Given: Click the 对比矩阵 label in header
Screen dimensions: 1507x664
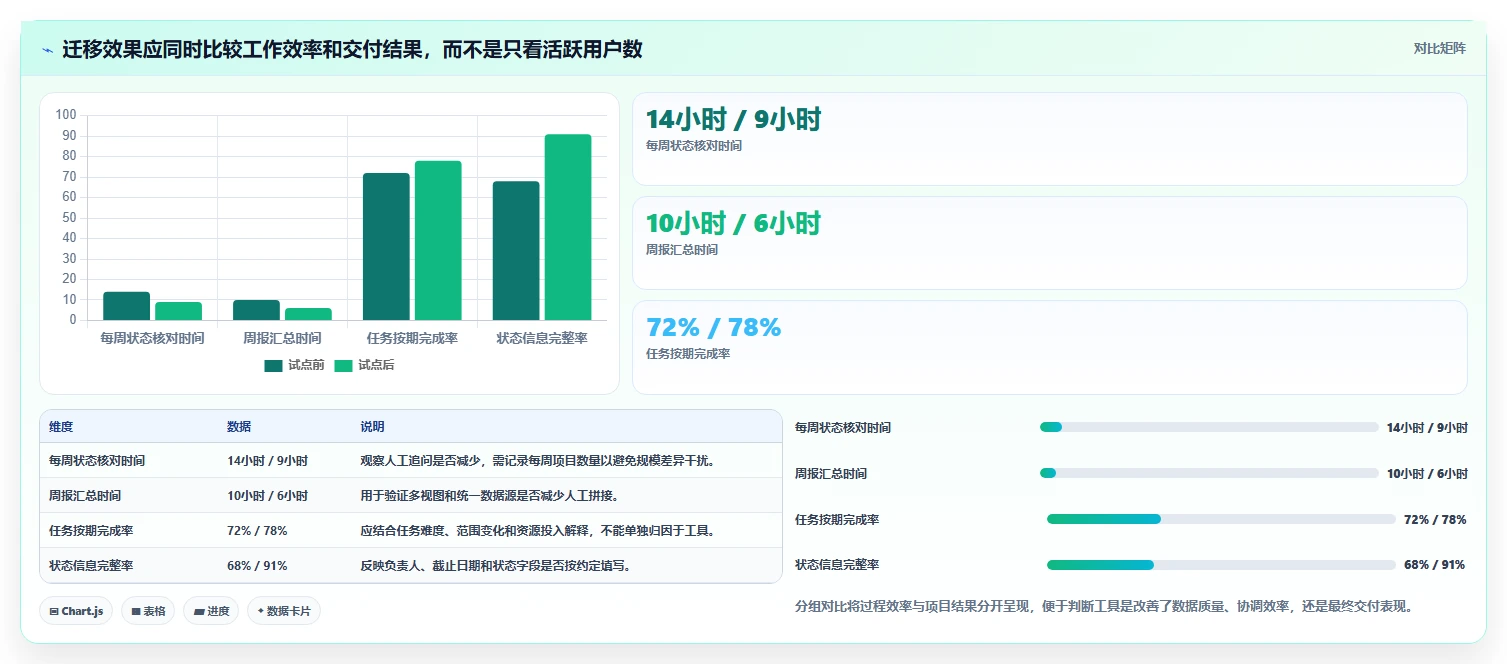Looking at the screenshot, I should click(1440, 48).
